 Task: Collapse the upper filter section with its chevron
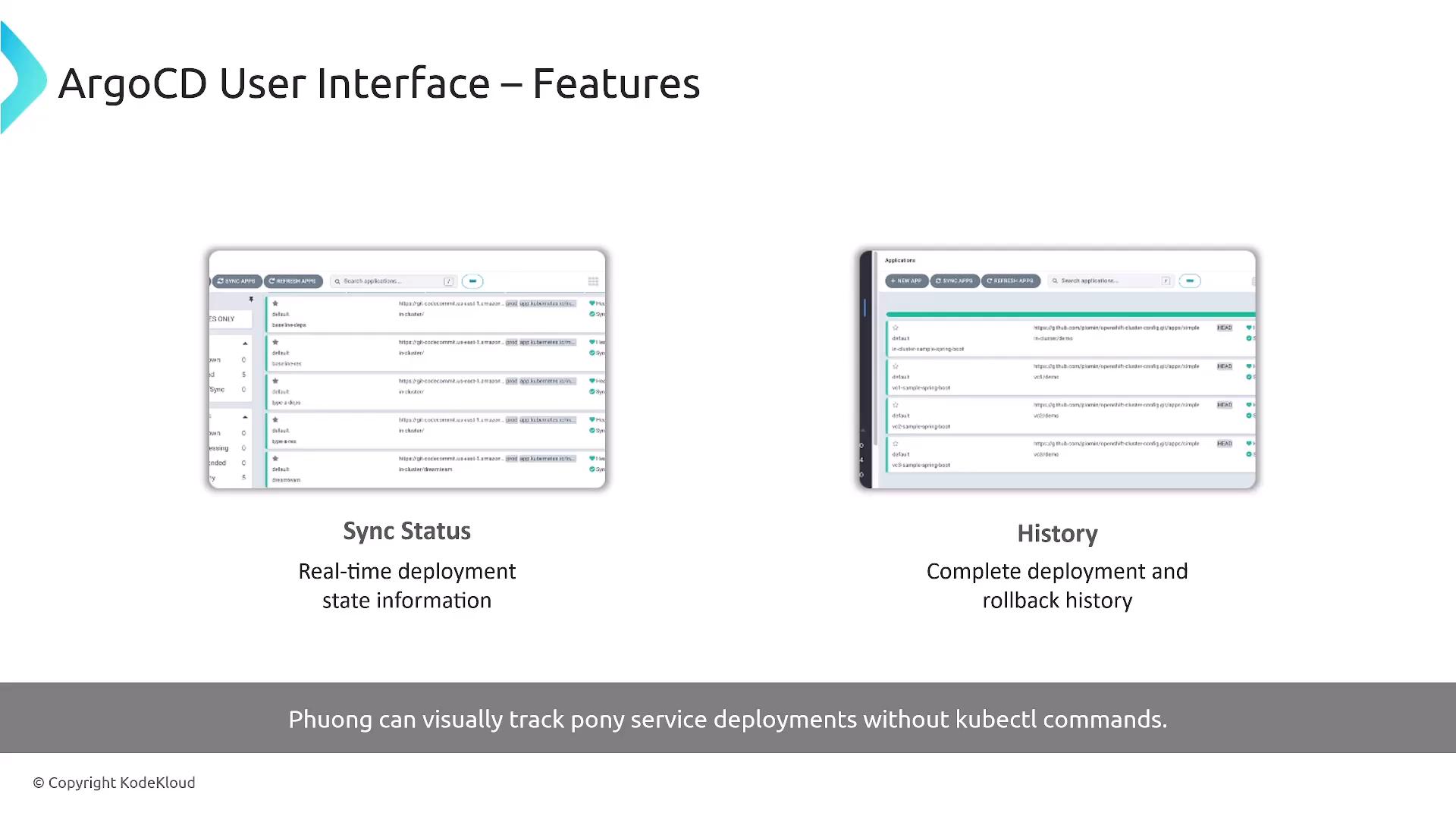coord(245,344)
